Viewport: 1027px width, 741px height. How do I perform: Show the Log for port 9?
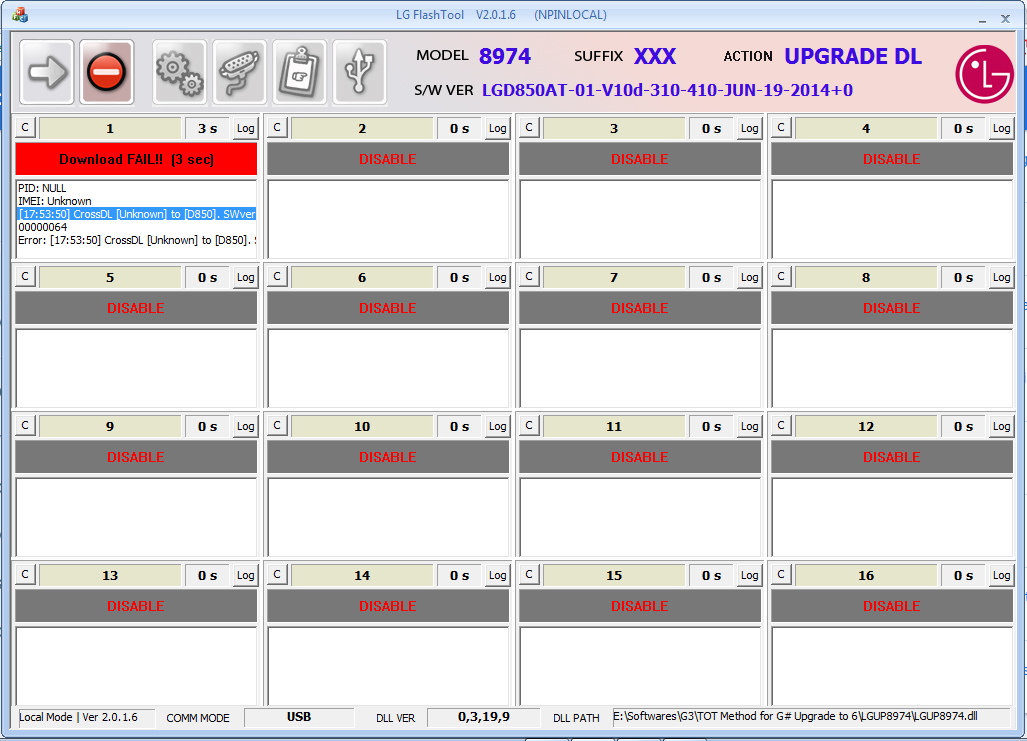[246, 427]
